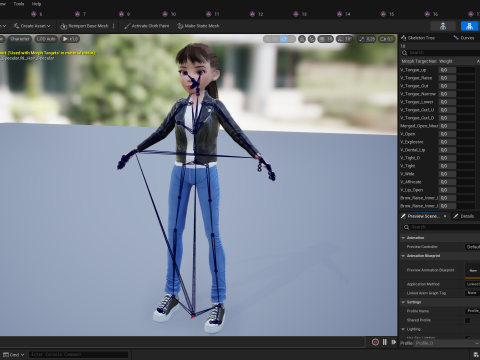This screenshot has width=480, height=360.
Task: Open Preview Controller dropdown
Action: coord(472,247)
